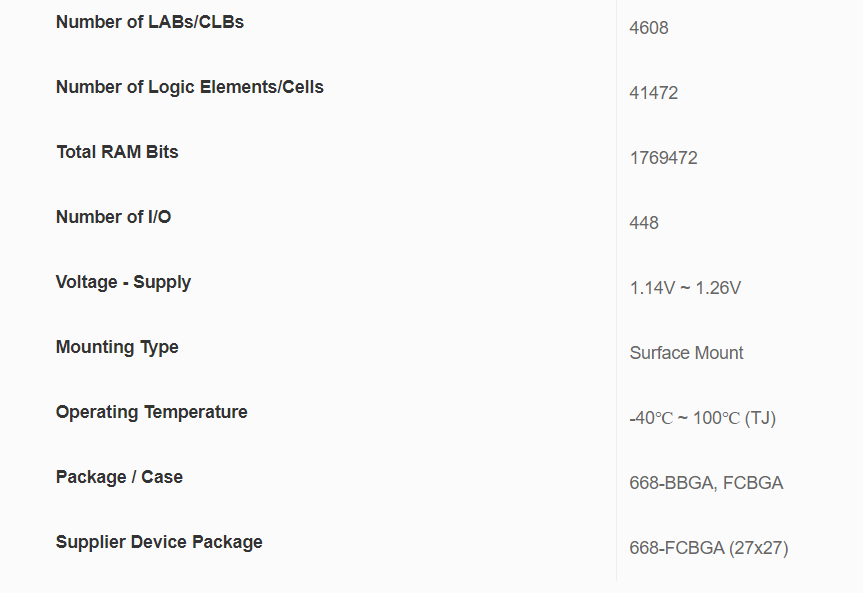This screenshot has height=593, width=863.
Task: Select the 668-BBGA, FCBGA value
Action: click(706, 483)
